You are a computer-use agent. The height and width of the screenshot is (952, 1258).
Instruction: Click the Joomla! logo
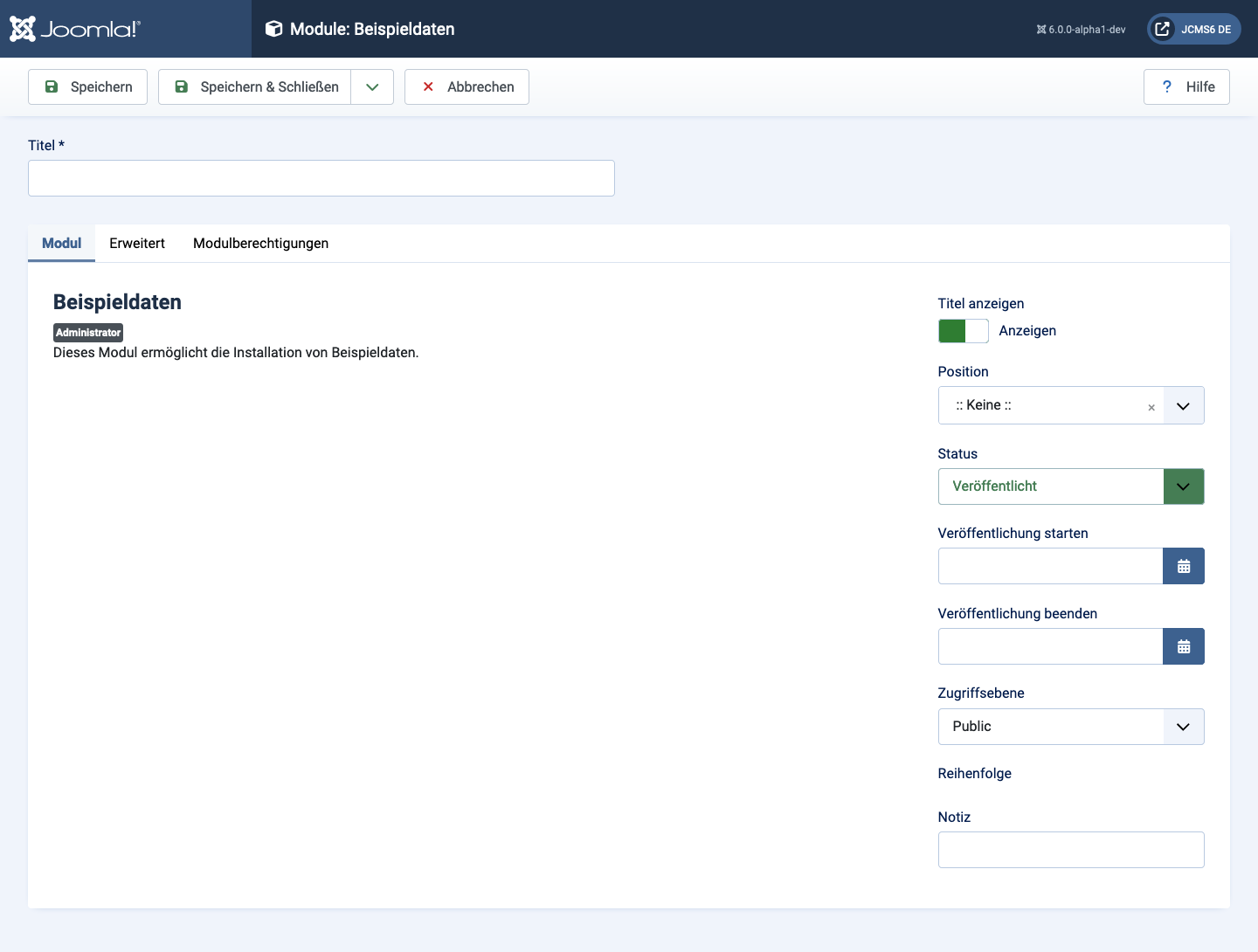point(74,29)
